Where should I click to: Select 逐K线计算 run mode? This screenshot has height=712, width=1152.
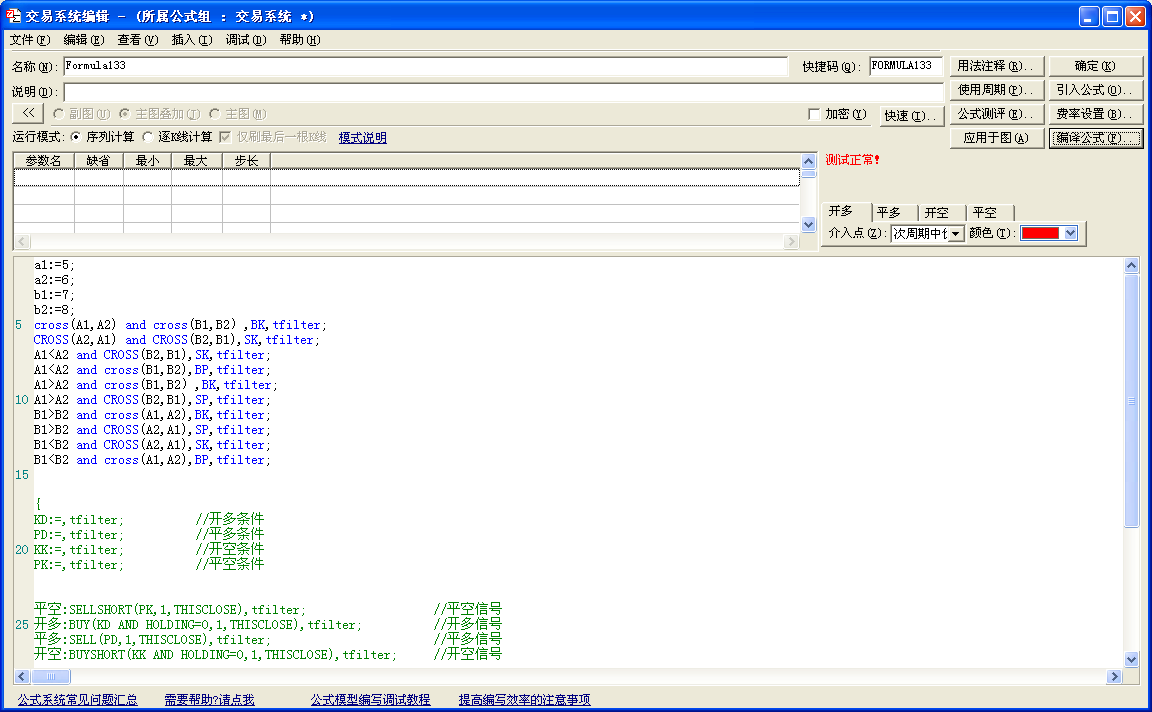[x=148, y=137]
